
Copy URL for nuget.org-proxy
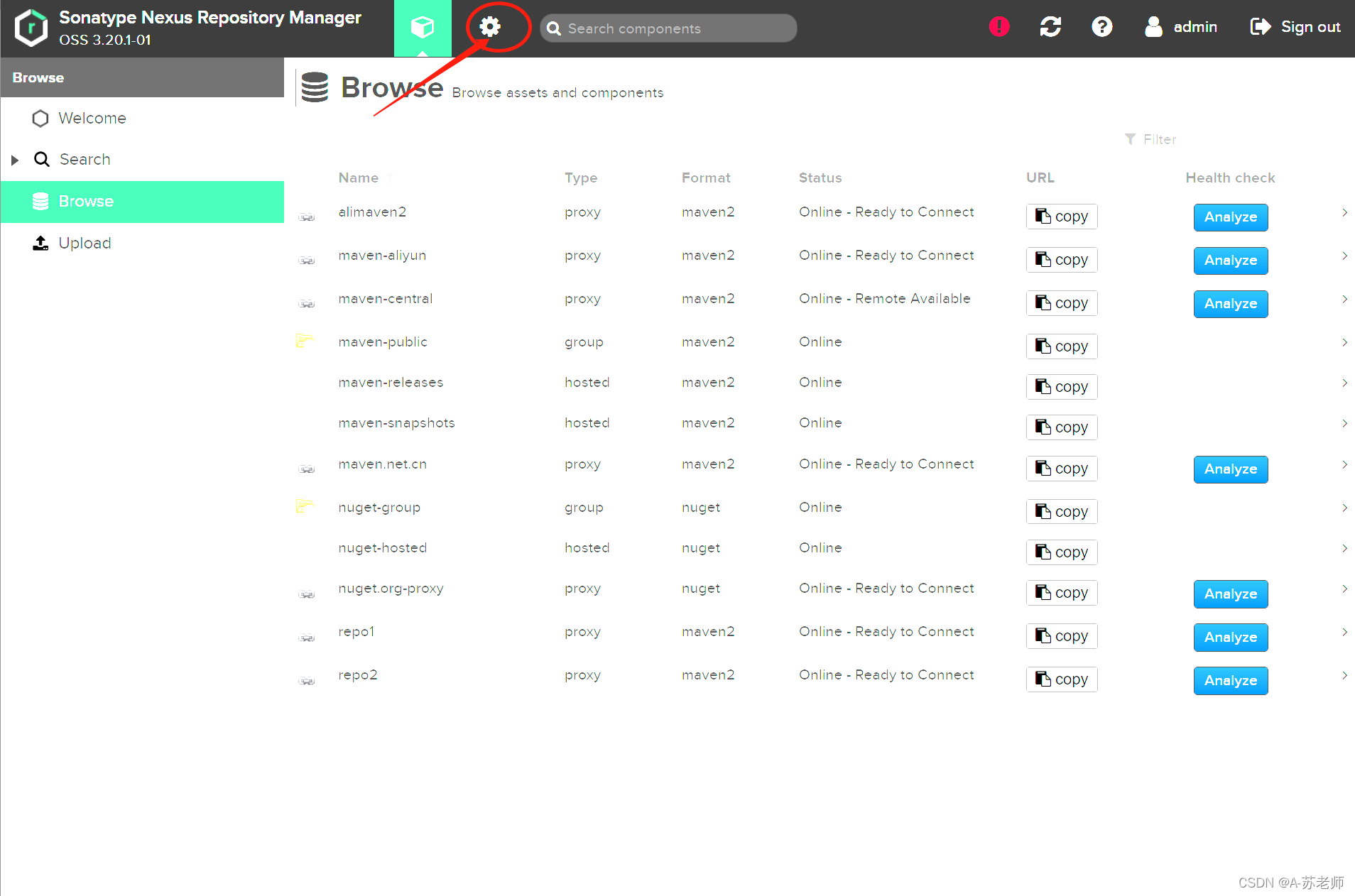coord(1062,593)
